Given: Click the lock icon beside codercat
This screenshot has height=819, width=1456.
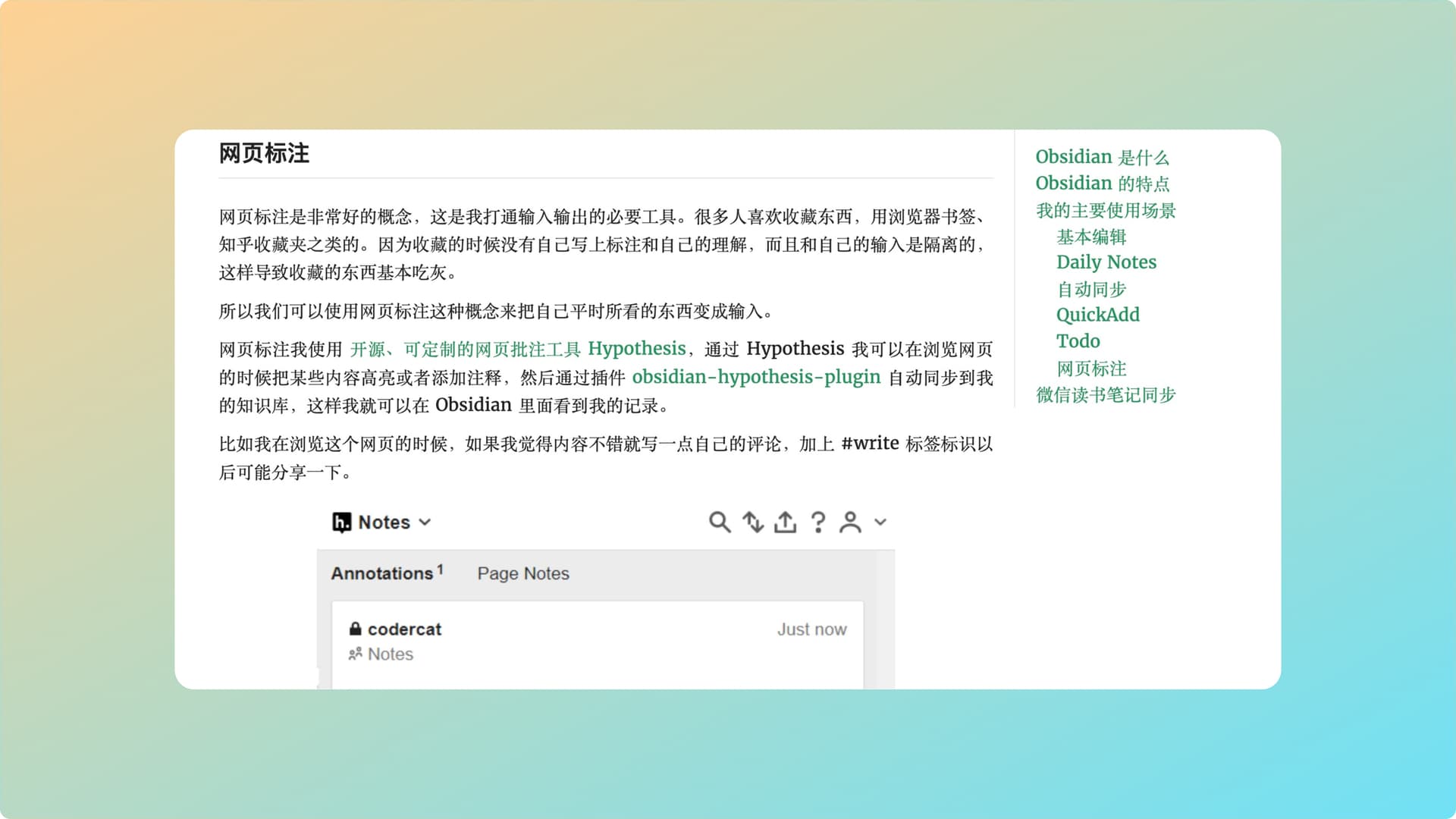Looking at the screenshot, I should coord(355,629).
